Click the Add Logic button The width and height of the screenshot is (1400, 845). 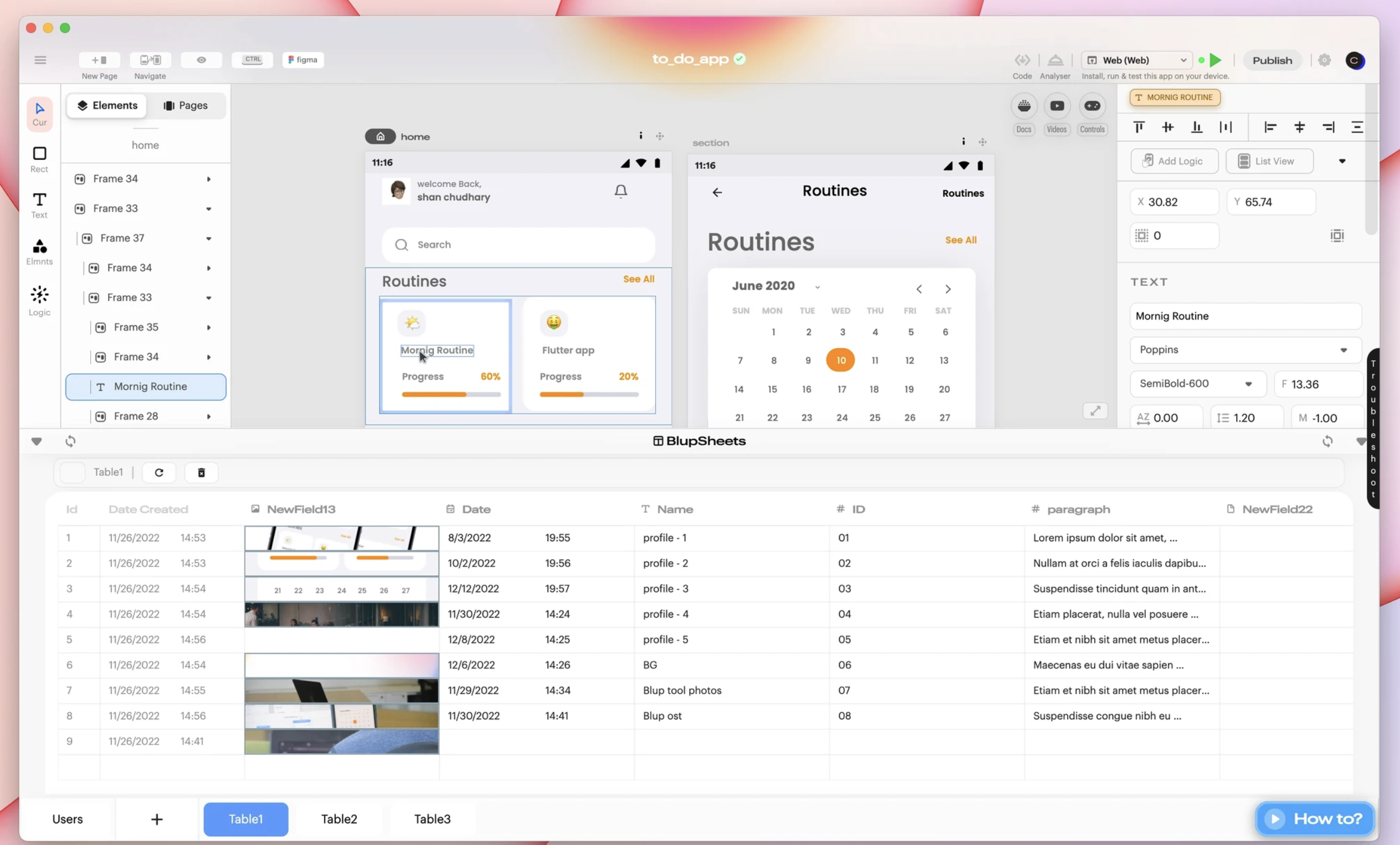pyautogui.click(x=1174, y=161)
